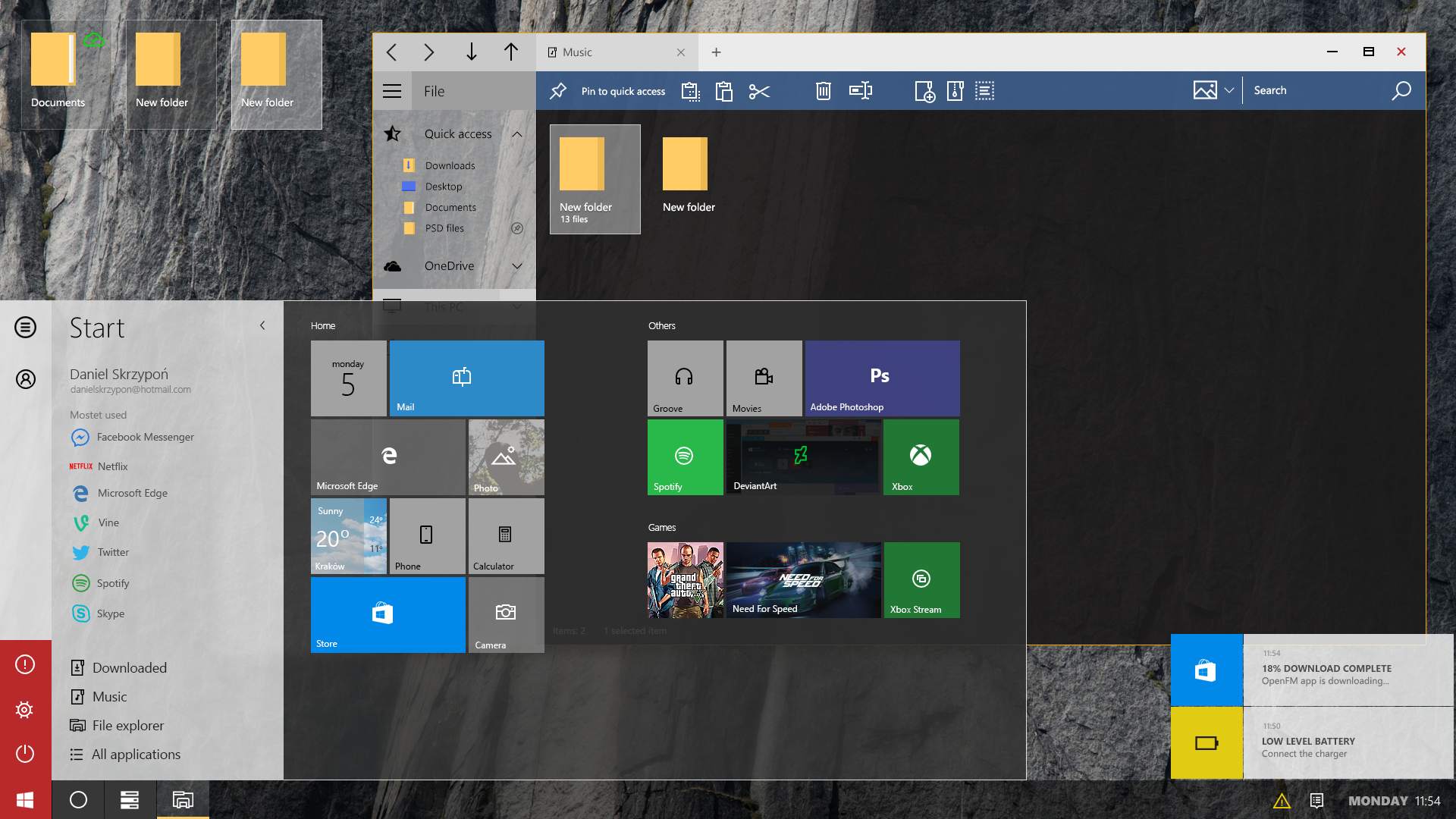Screen dimensions: 1456x819
Task: Click the up arrow navigation icon
Action: coord(511,52)
